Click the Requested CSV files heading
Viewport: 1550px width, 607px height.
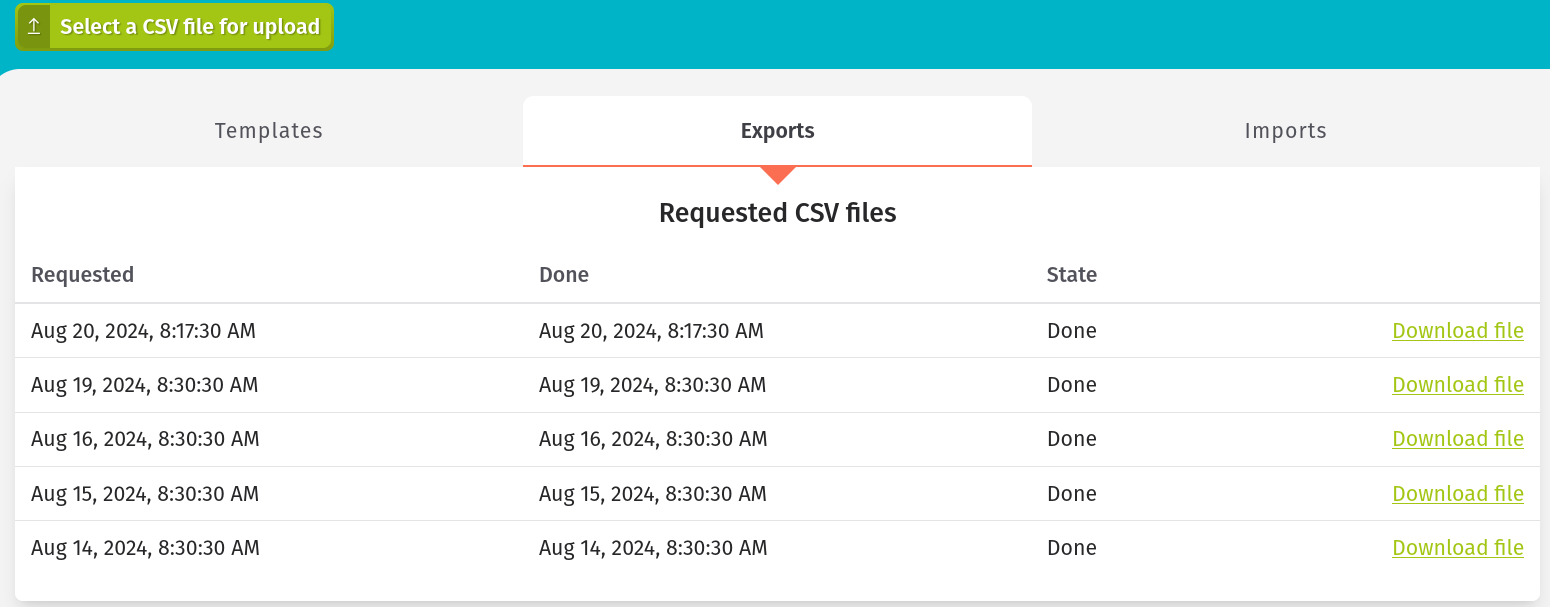coord(777,213)
